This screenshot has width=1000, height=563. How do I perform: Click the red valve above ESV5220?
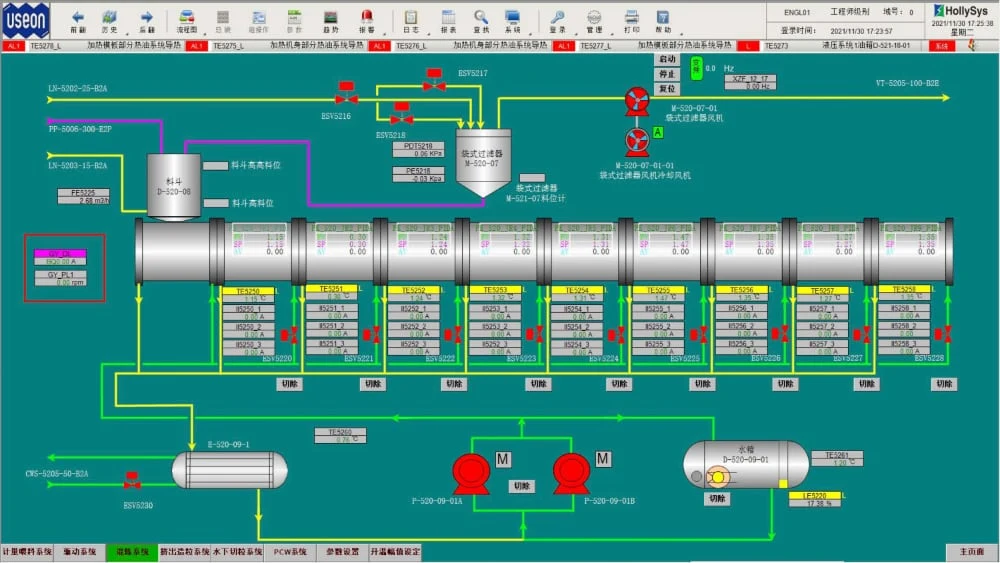point(289,334)
